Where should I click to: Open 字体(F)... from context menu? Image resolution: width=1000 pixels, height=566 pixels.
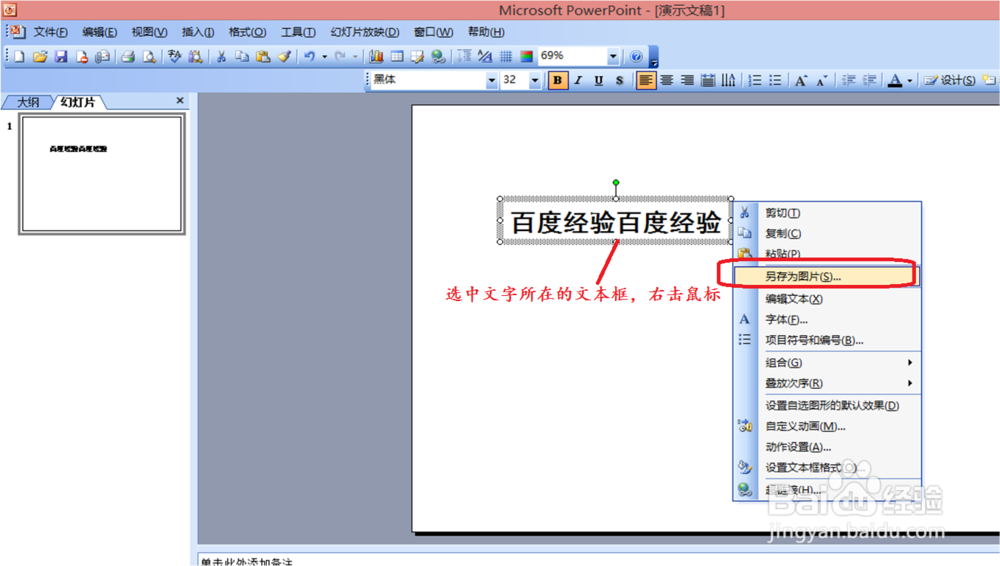tap(826, 319)
